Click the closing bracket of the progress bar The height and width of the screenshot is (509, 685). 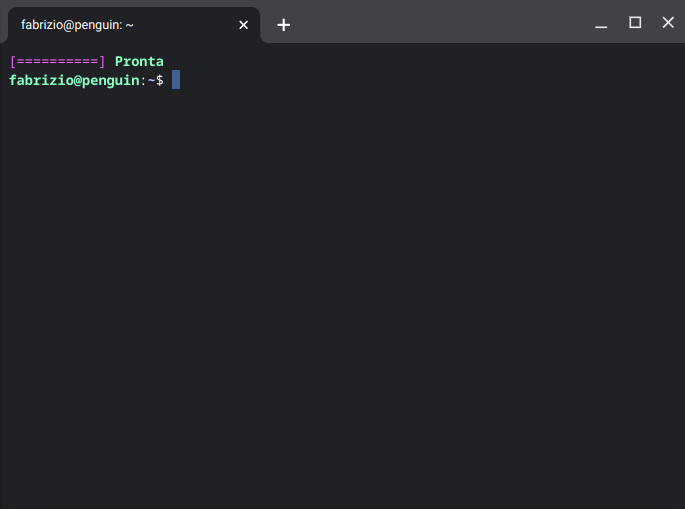point(102,62)
